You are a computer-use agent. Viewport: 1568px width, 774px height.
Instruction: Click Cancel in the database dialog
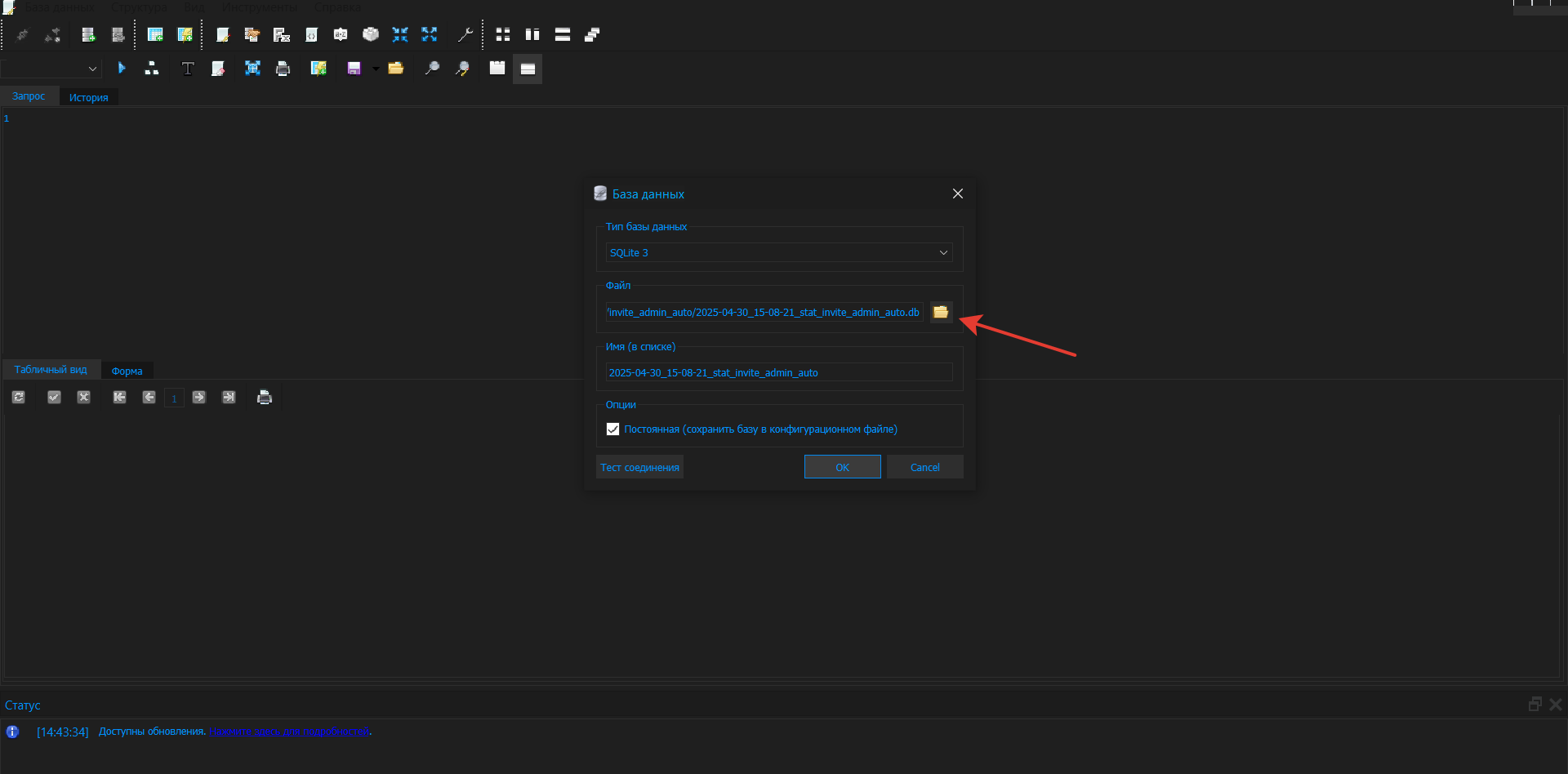point(924,467)
